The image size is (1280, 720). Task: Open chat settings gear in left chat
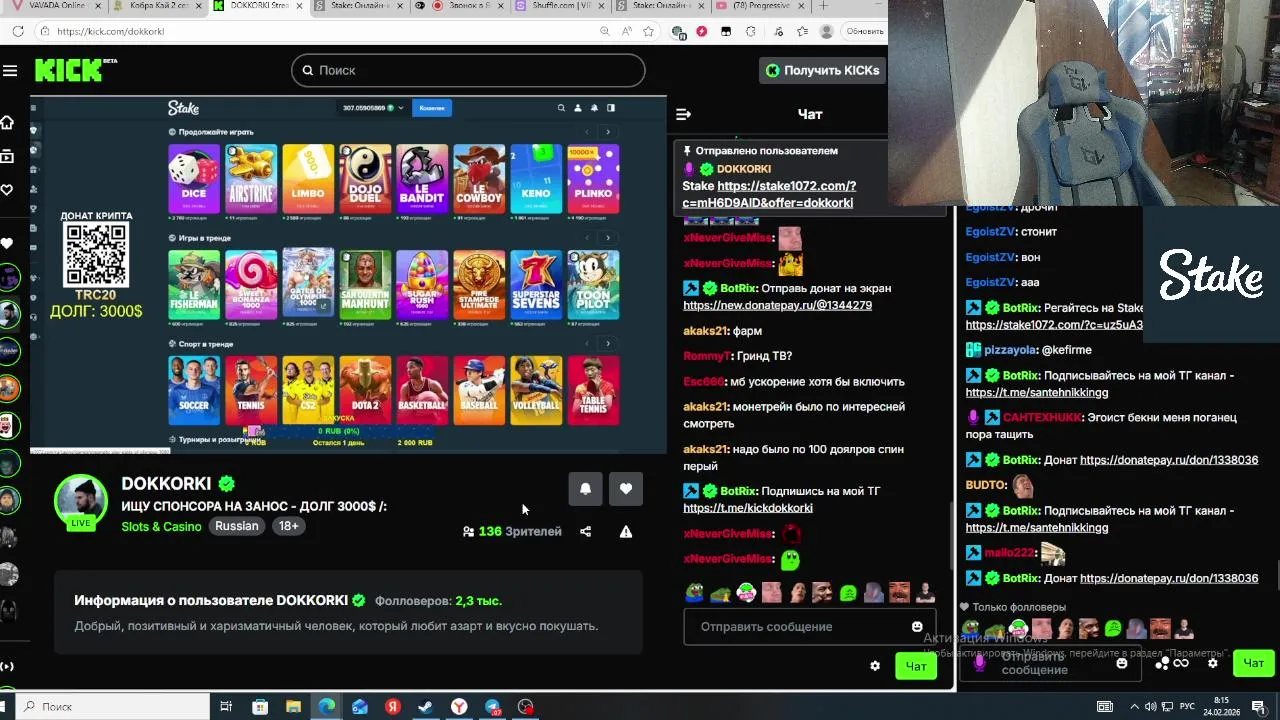tap(875, 666)
